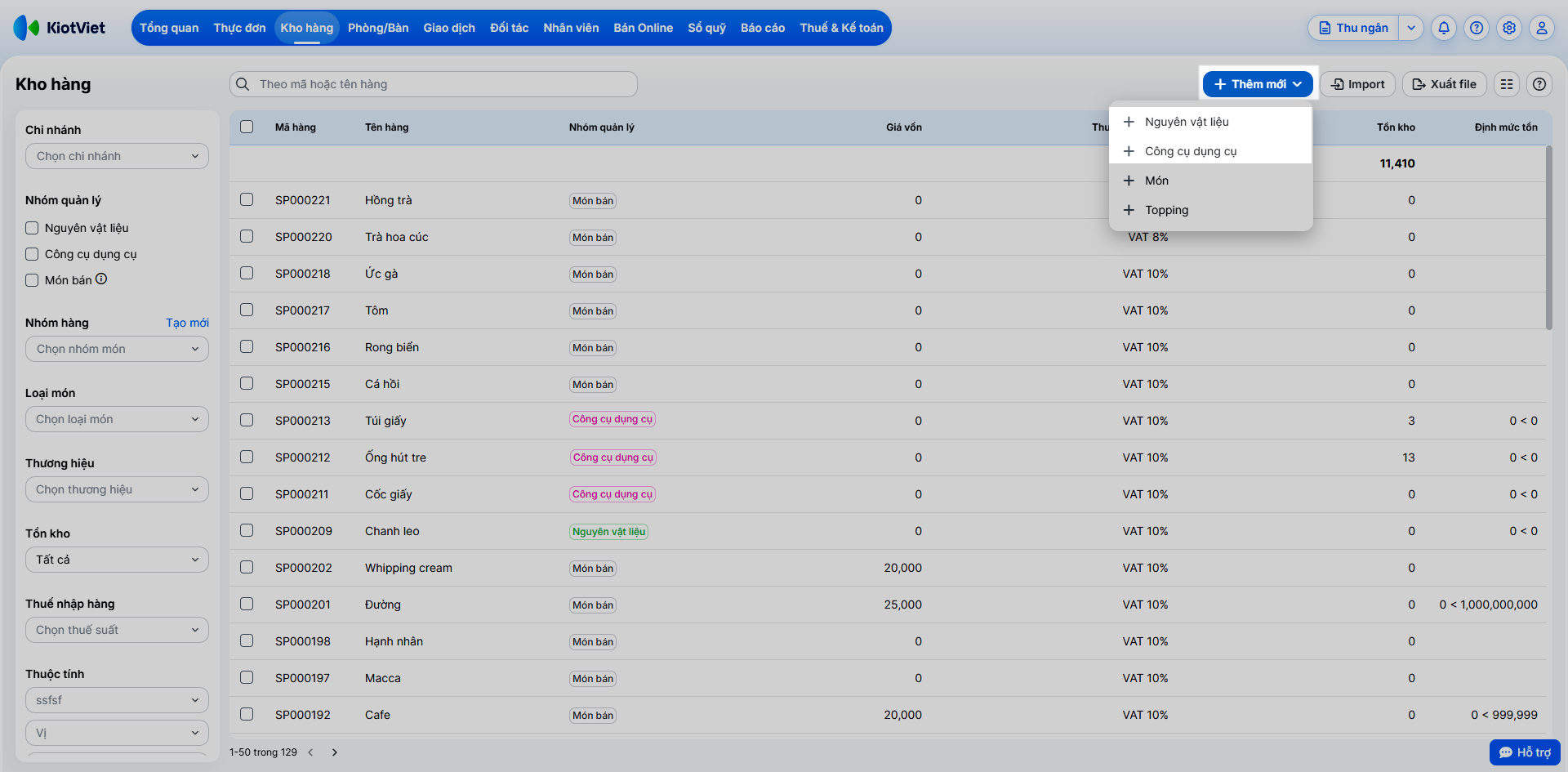
Task: Open the Phòng/Bàn menu
Action: pyautogui.click(x=378, y=28)
